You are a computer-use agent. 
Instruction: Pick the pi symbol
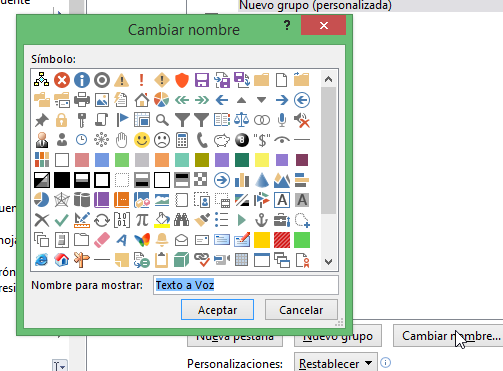(x=142, y=220)
